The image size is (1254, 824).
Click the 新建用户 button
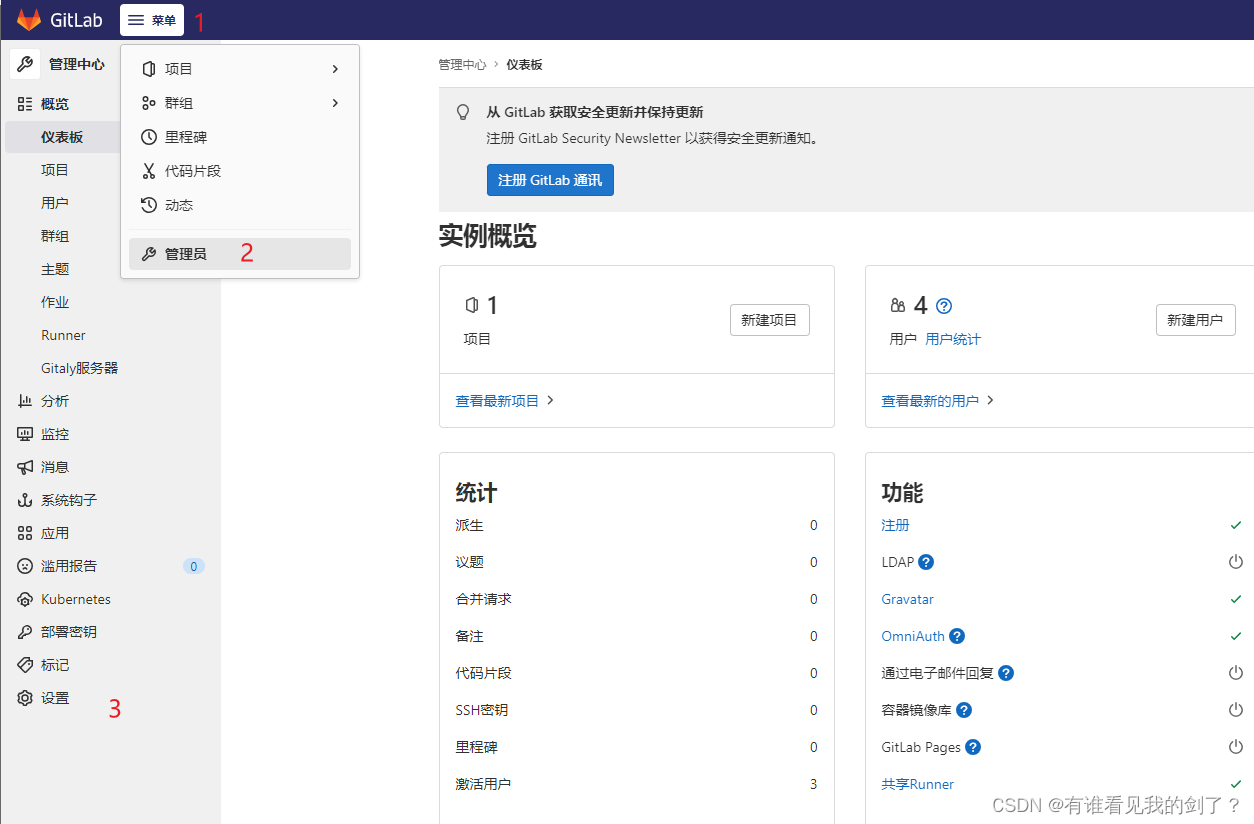click(x=1195, y=320)
